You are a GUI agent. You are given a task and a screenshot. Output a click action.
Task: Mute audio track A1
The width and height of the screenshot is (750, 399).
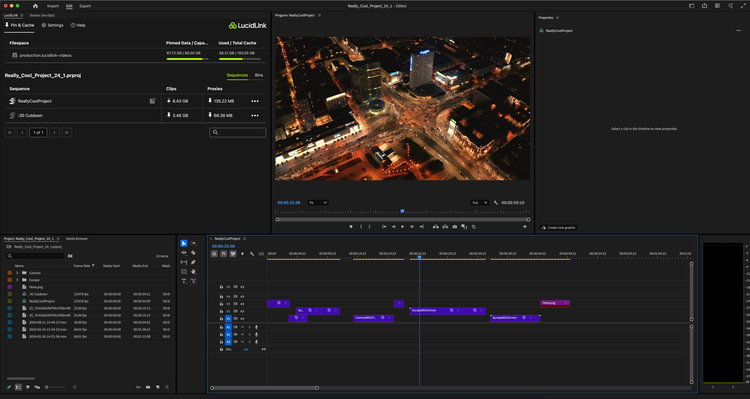[242, 327]
